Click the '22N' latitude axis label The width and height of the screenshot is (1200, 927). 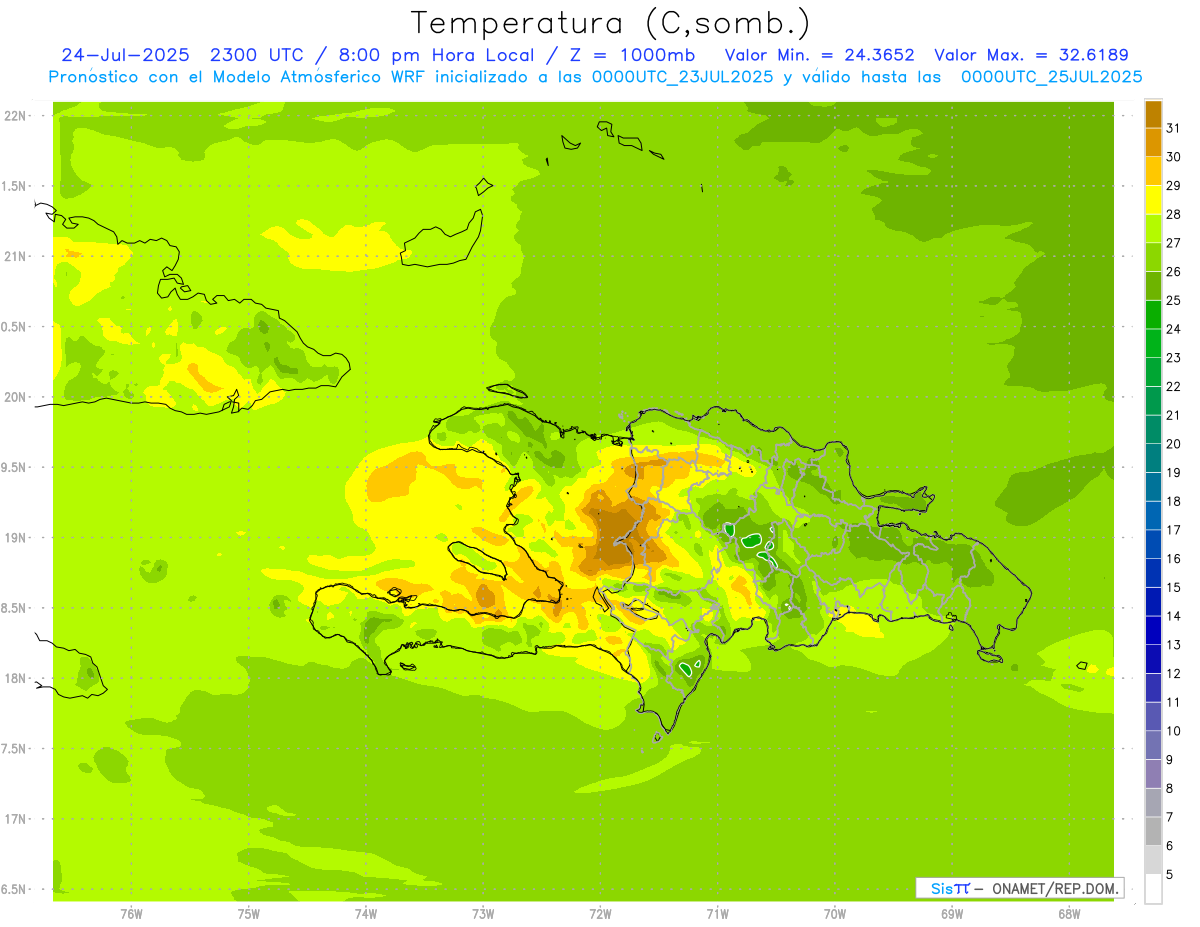tap(15, 116)
